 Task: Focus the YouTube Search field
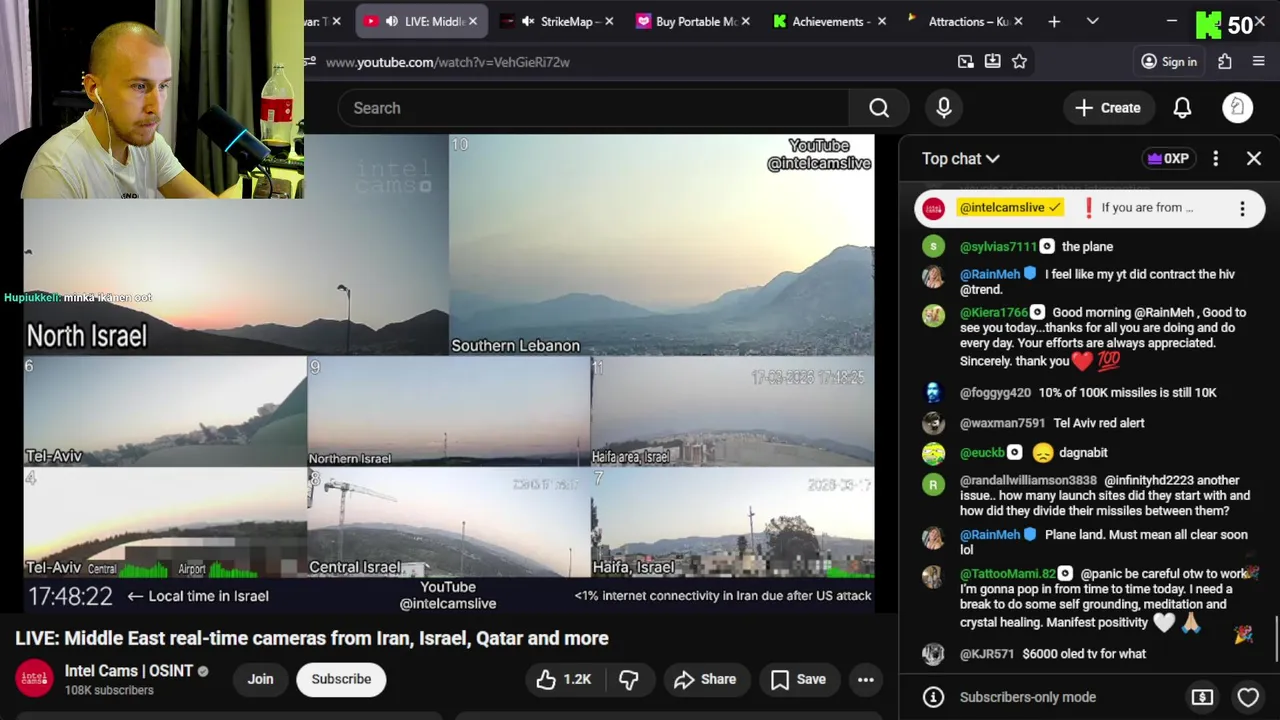[x=593, y=108]
